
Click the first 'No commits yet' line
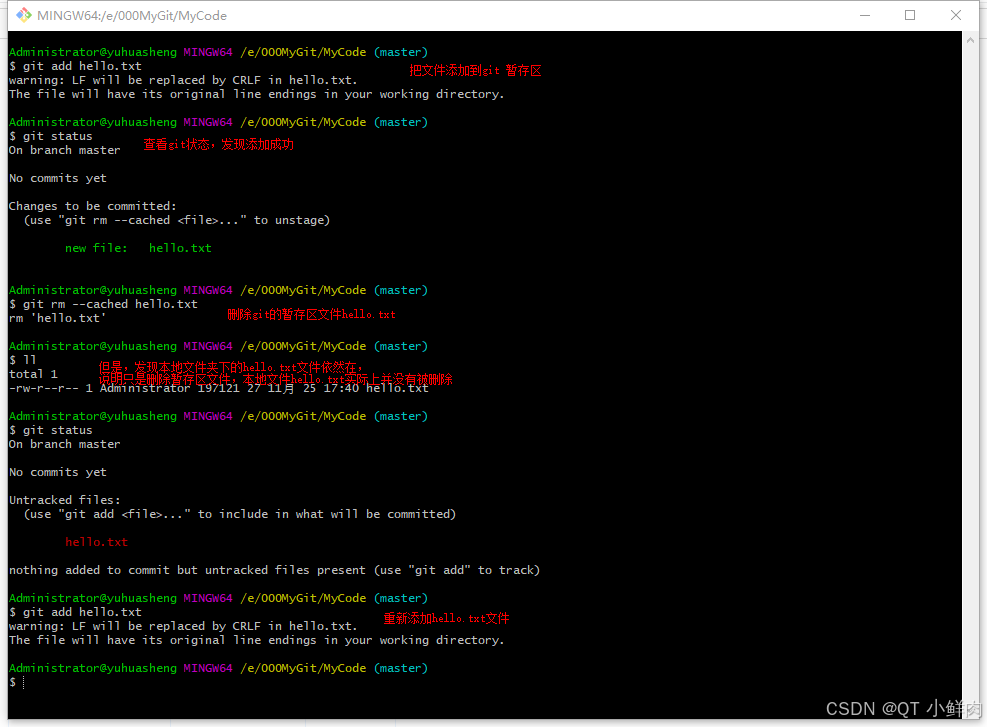pyautogui.click(x=58, y=178)
